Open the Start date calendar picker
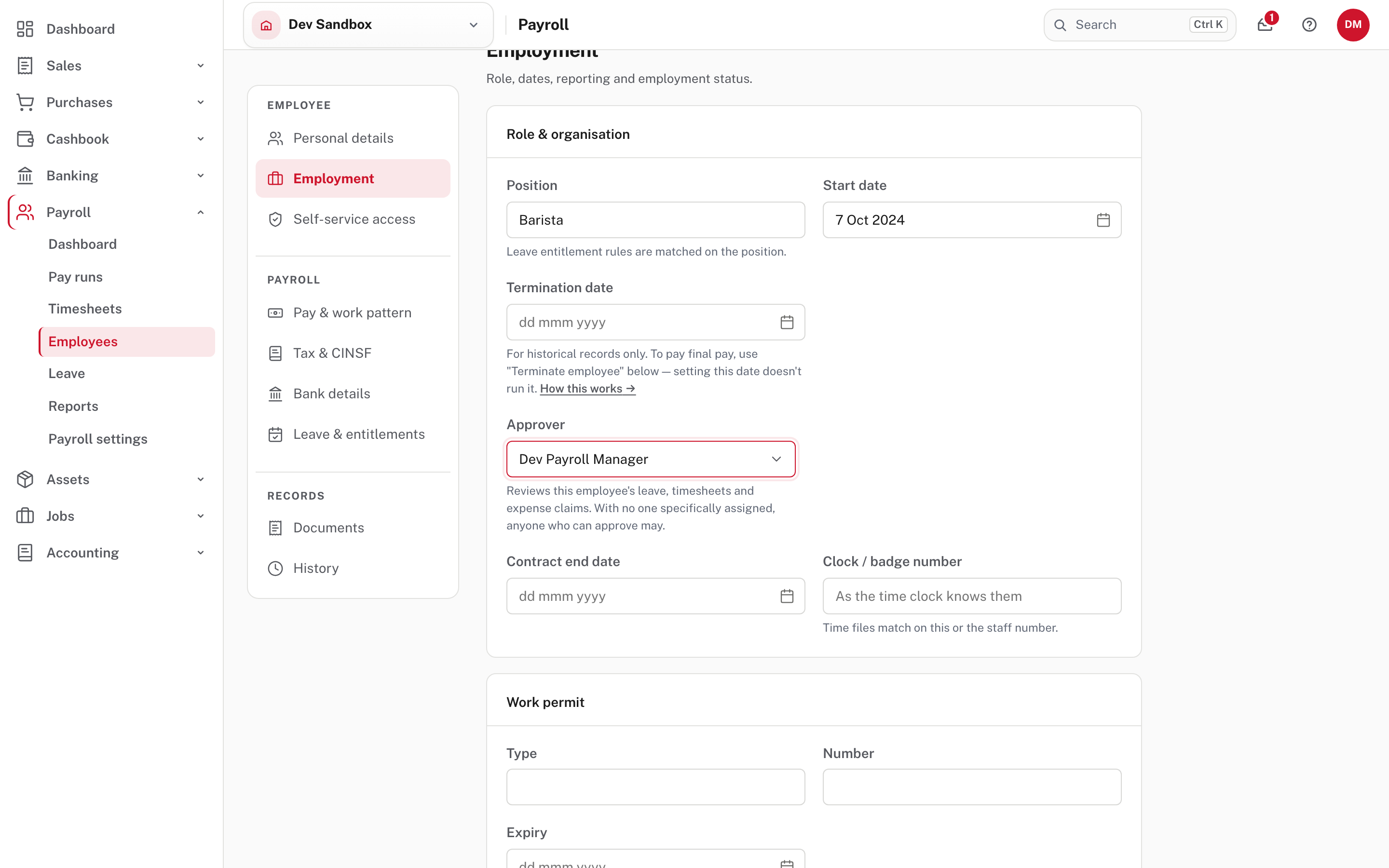This screenshot has height=868, width=1389. (1103, 220)
